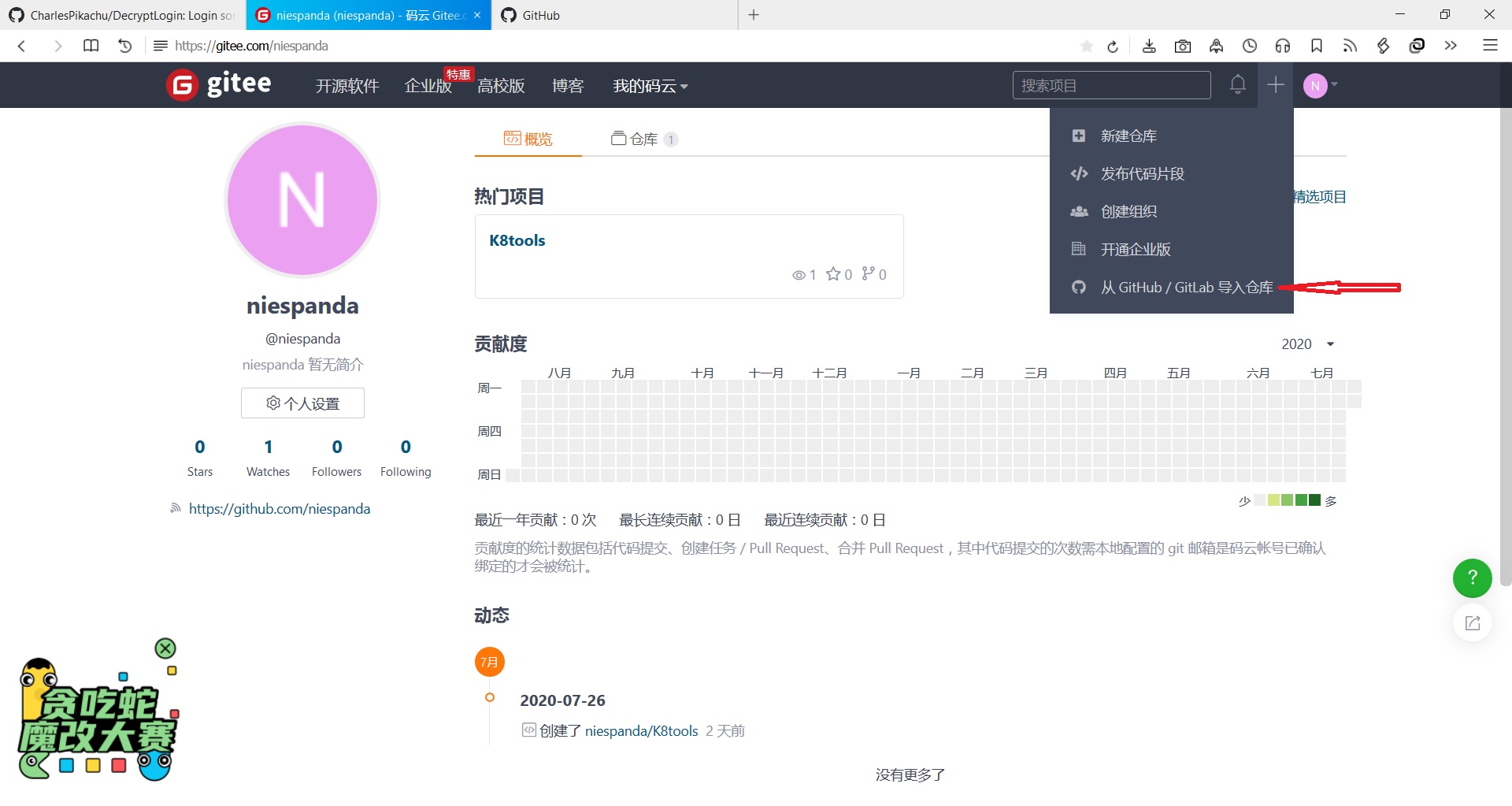Click the site info icon beside the URL
The height and width of the screenshot is (806, 1512).
(x=161, y=46)
